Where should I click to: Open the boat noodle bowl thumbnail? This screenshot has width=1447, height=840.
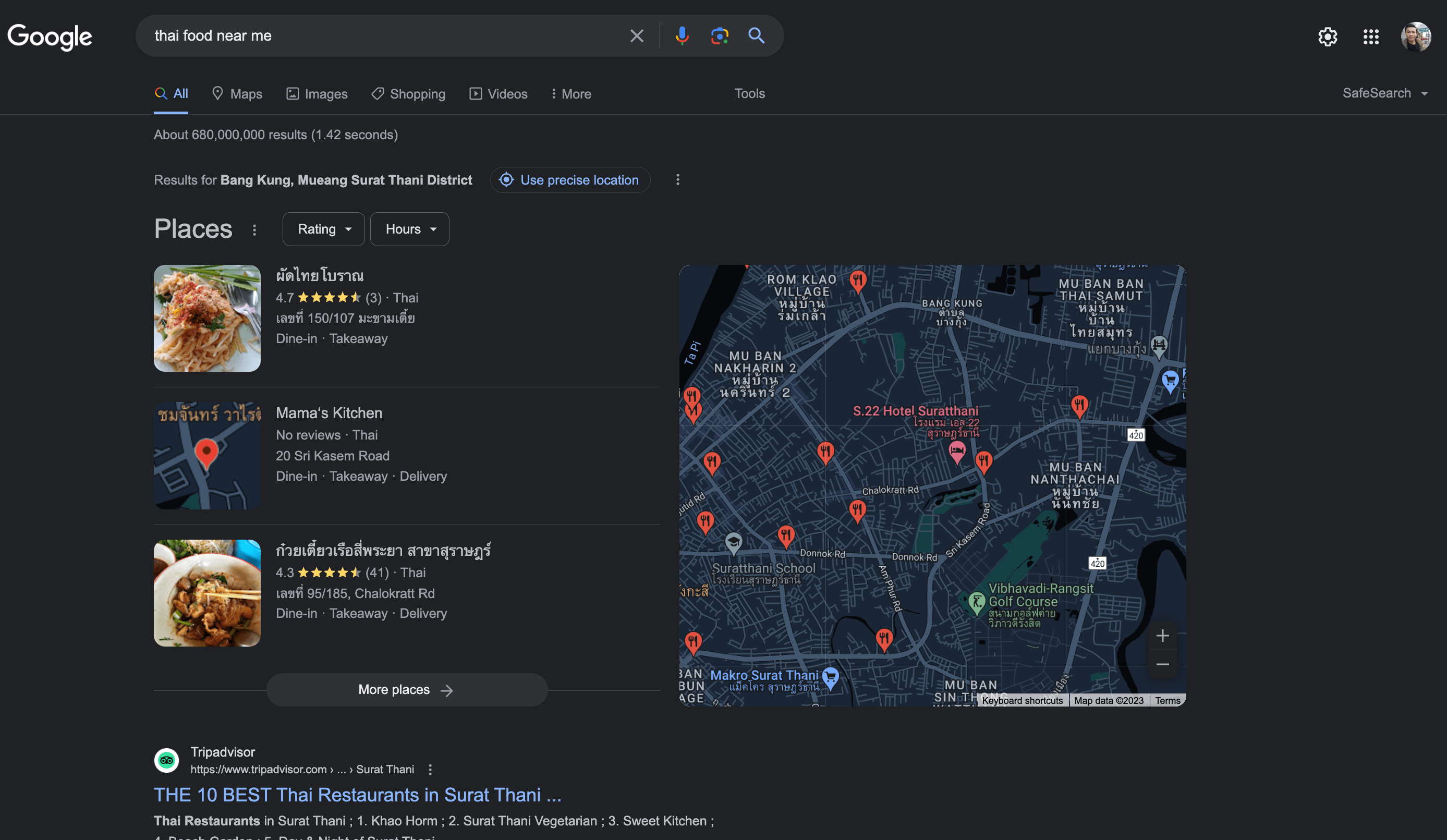click(x=208, y=592)
